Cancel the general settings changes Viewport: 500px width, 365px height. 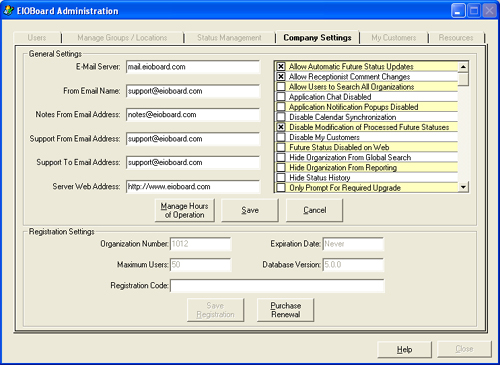point(314,210)
